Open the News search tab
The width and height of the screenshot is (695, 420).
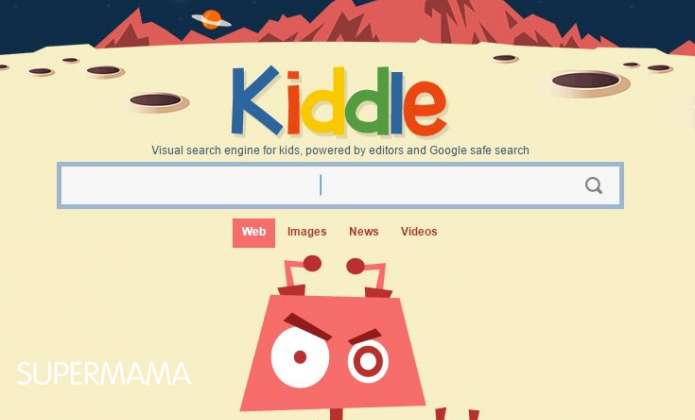[x=363, y=232]
